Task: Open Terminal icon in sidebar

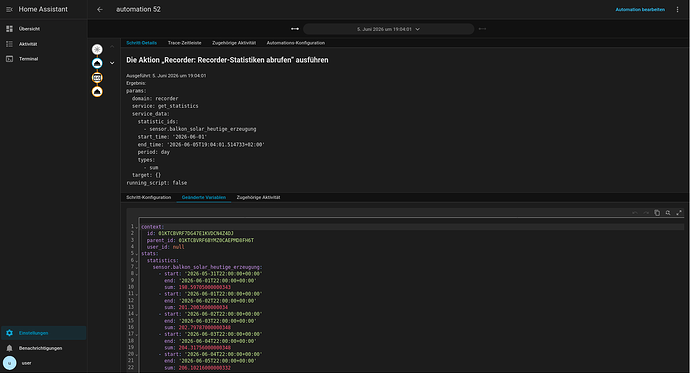Action: (9, 59)
